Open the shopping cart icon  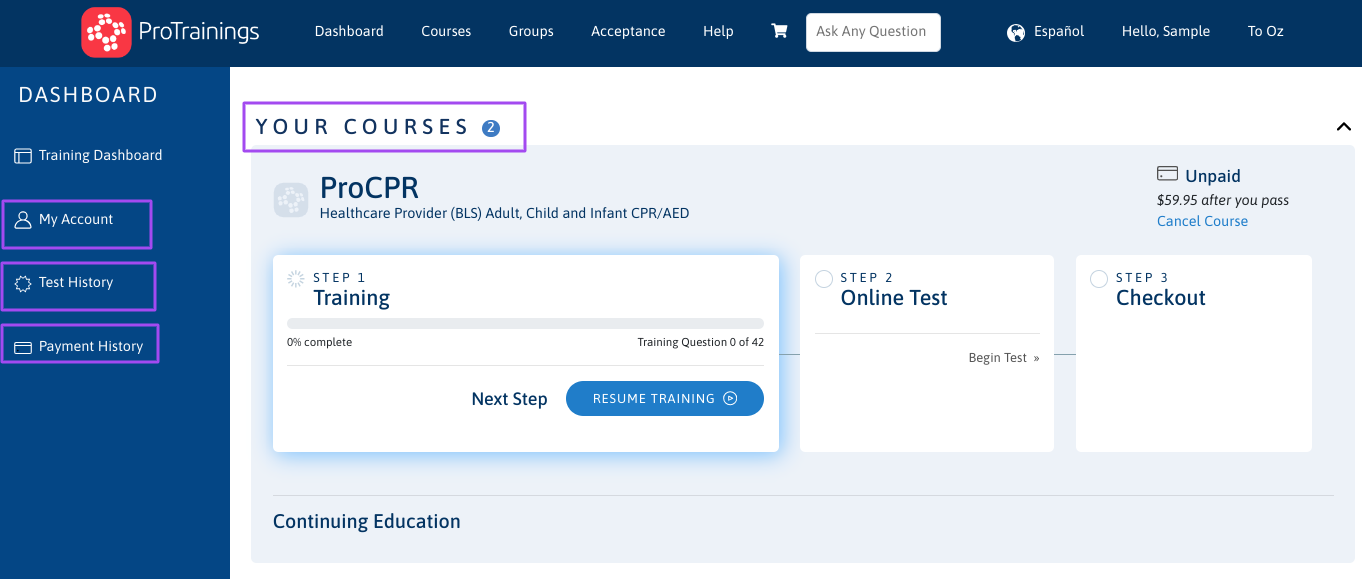(x=779, y=31)
